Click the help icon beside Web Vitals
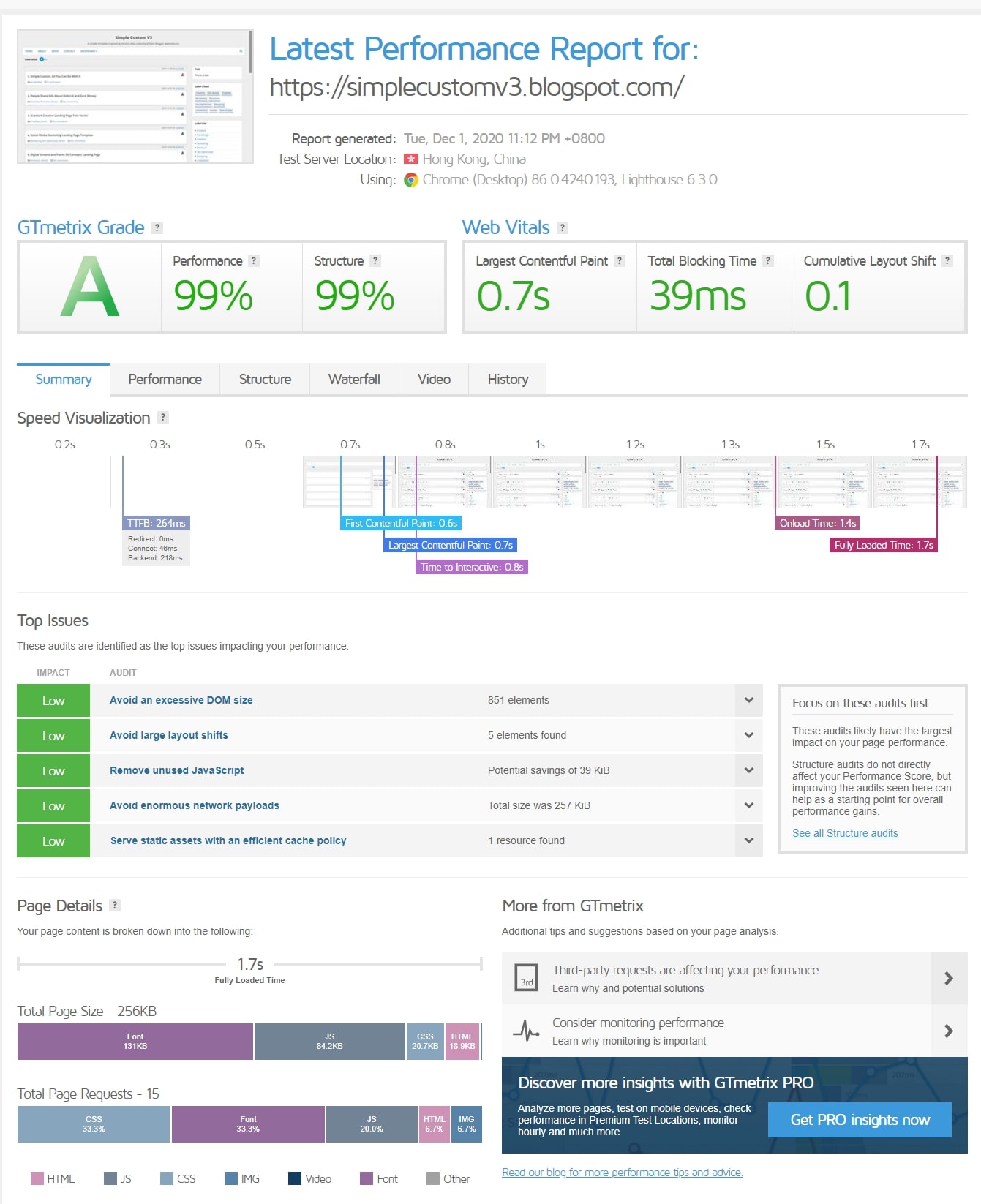The width and height of the screenshot is (981, 1204). (563, 227)
